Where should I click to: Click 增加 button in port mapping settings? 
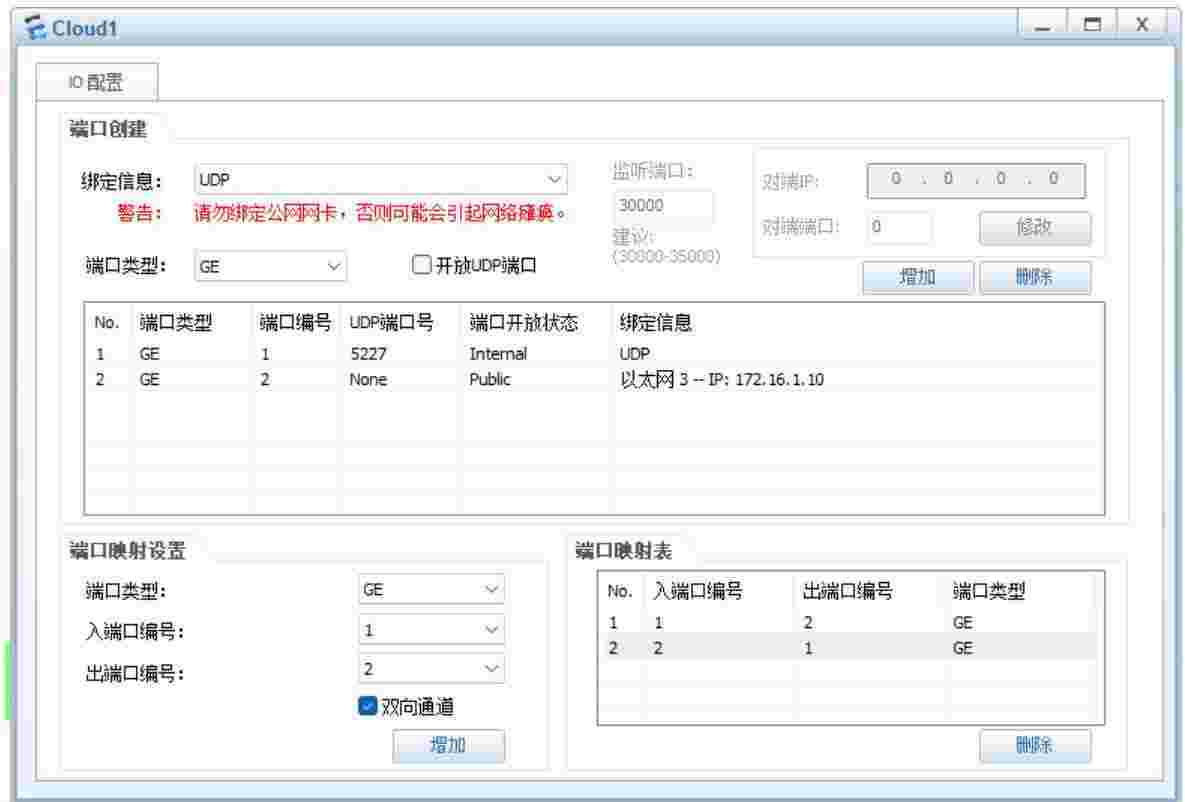[448, 746]
